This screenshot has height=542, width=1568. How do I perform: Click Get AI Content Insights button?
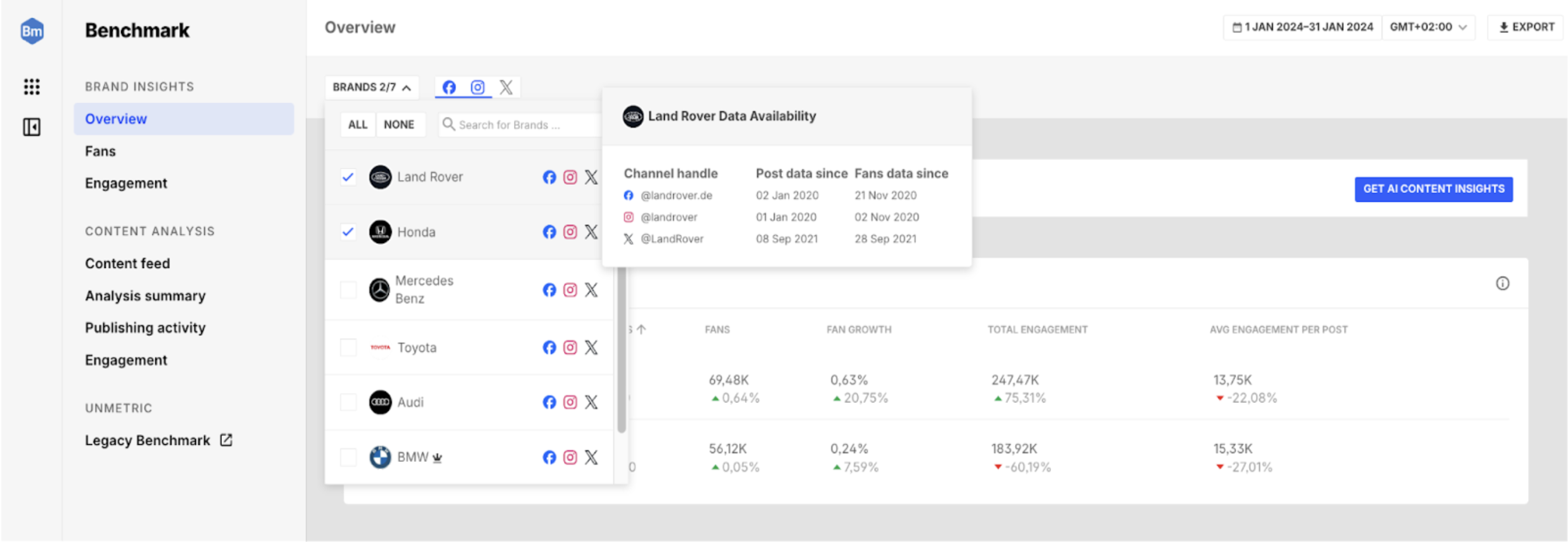click(x=1434, y=189)
